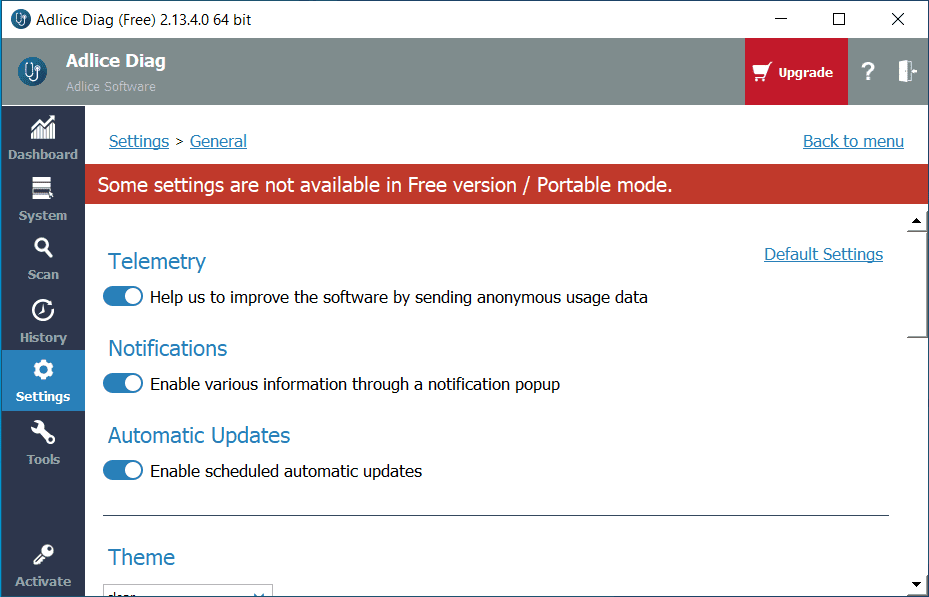Go Back to menu
The height and width of the screenshot is (597, 929).
853,141
